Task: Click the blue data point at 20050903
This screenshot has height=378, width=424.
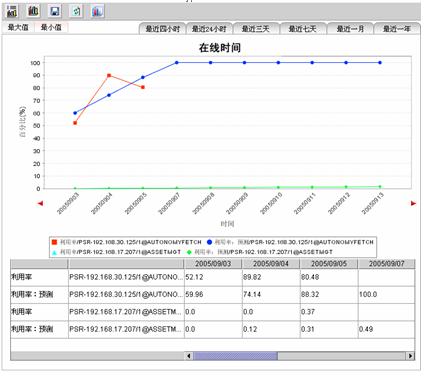Action: [x=75, y=113]
